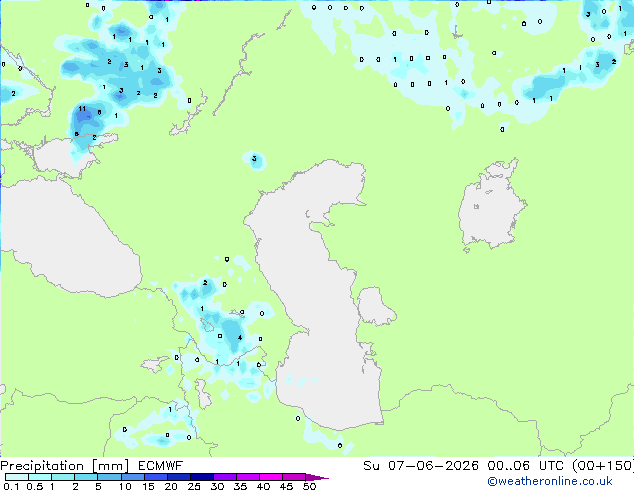This screenshot has width=634, height=490.
Task: Click the 10–15 mm blue legend swatch
Action: 133,477
